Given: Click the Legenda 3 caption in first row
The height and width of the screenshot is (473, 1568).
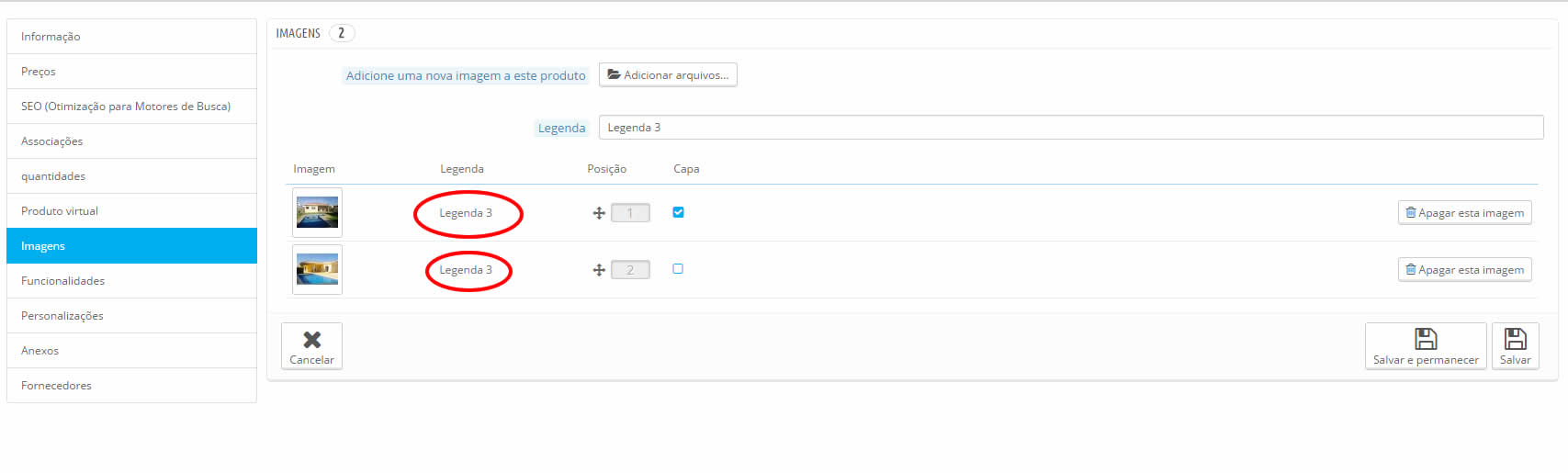Looking at the screenshot, I should point(466,213).
